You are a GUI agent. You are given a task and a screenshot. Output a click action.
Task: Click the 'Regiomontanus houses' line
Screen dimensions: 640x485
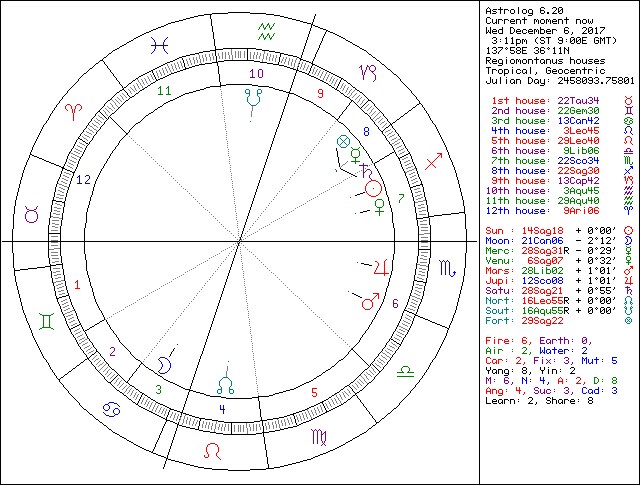click(545, 61)
